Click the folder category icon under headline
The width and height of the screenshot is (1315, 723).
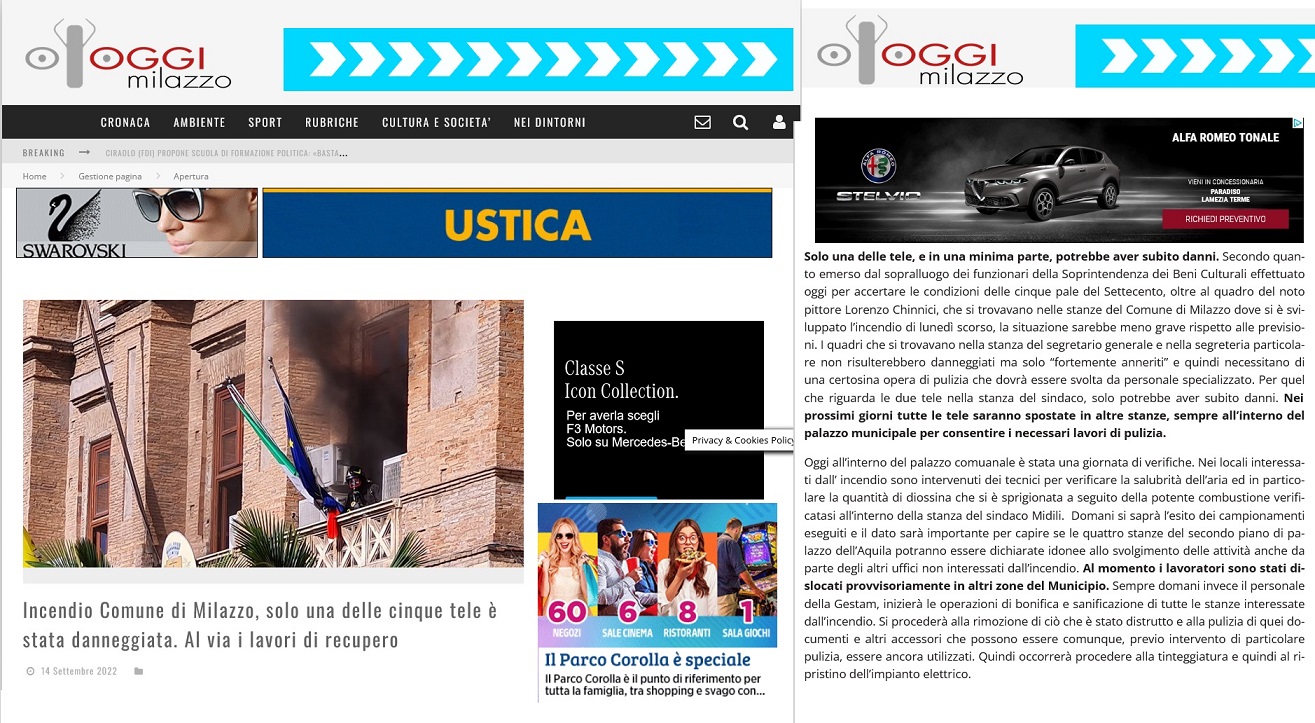click(x=138, y=671)
